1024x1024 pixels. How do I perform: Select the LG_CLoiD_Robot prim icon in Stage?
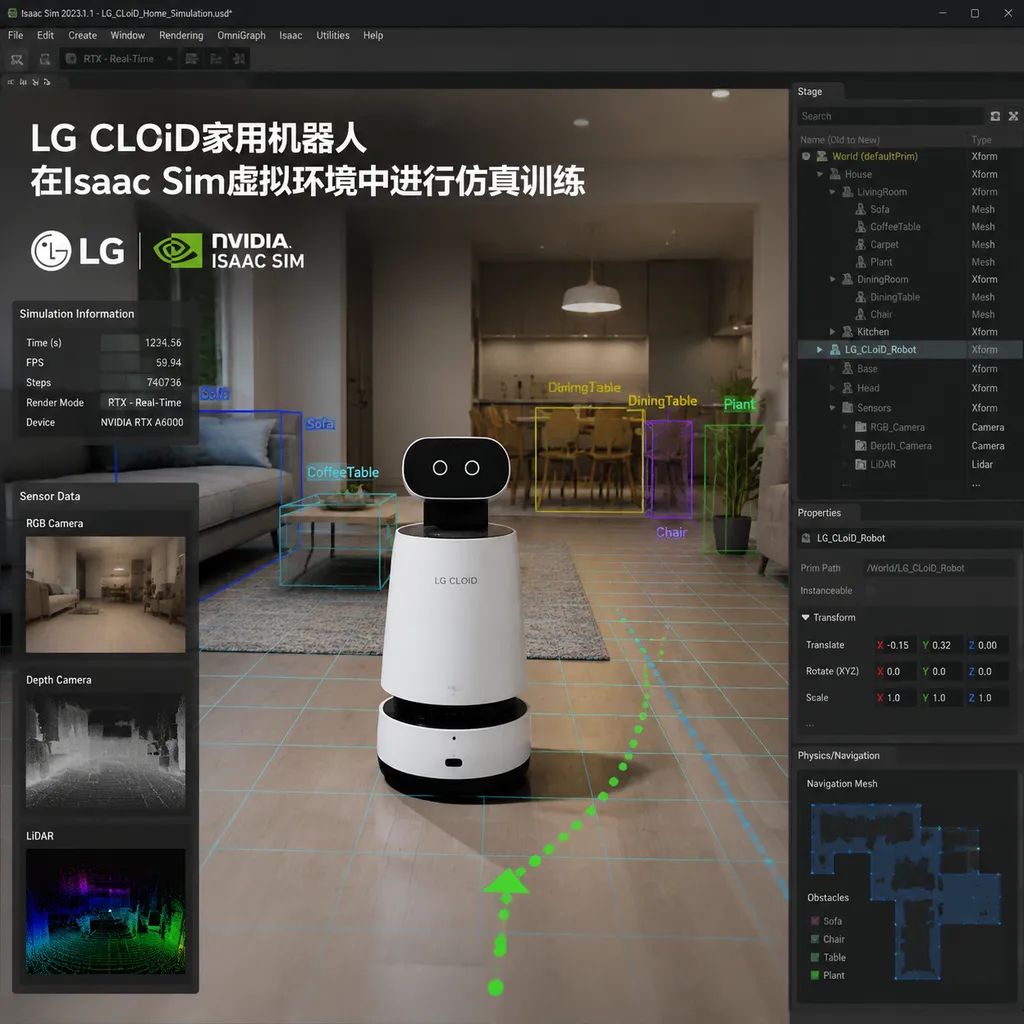click(x=835, y=349)
